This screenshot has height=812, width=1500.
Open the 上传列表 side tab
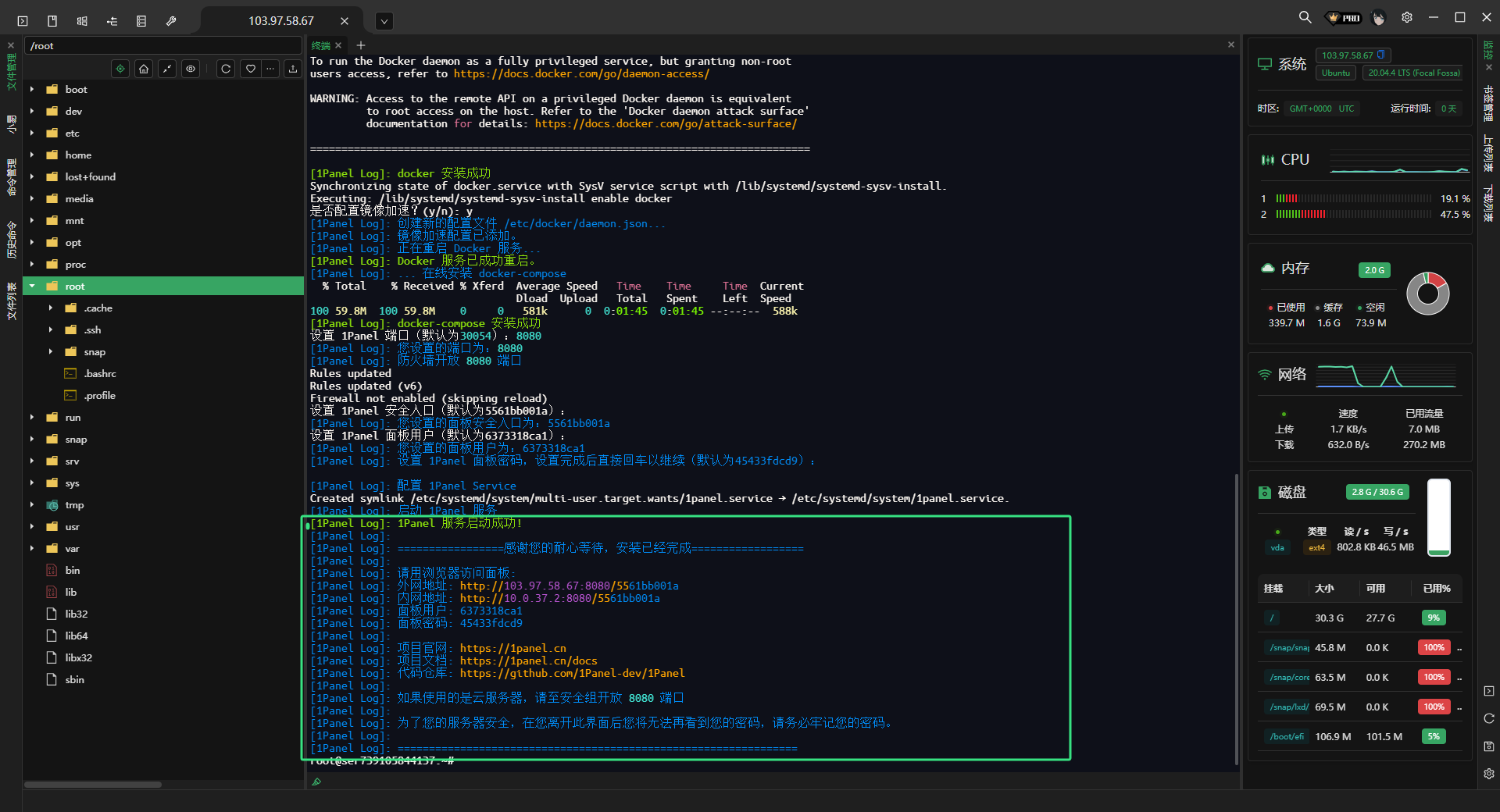click(x=1488, y=154)
